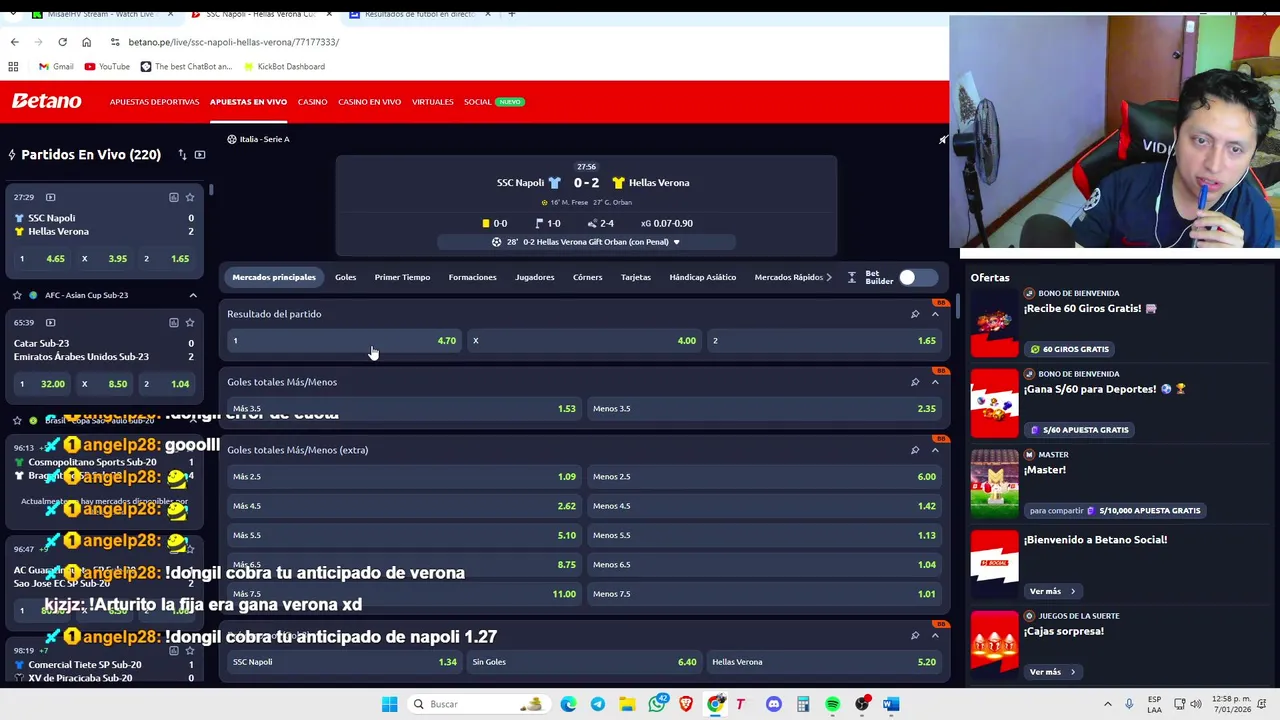The width and height of the screenshot is (1280, 720).
Task: Open the Córners tab
Action: click(x=587, y=277)
